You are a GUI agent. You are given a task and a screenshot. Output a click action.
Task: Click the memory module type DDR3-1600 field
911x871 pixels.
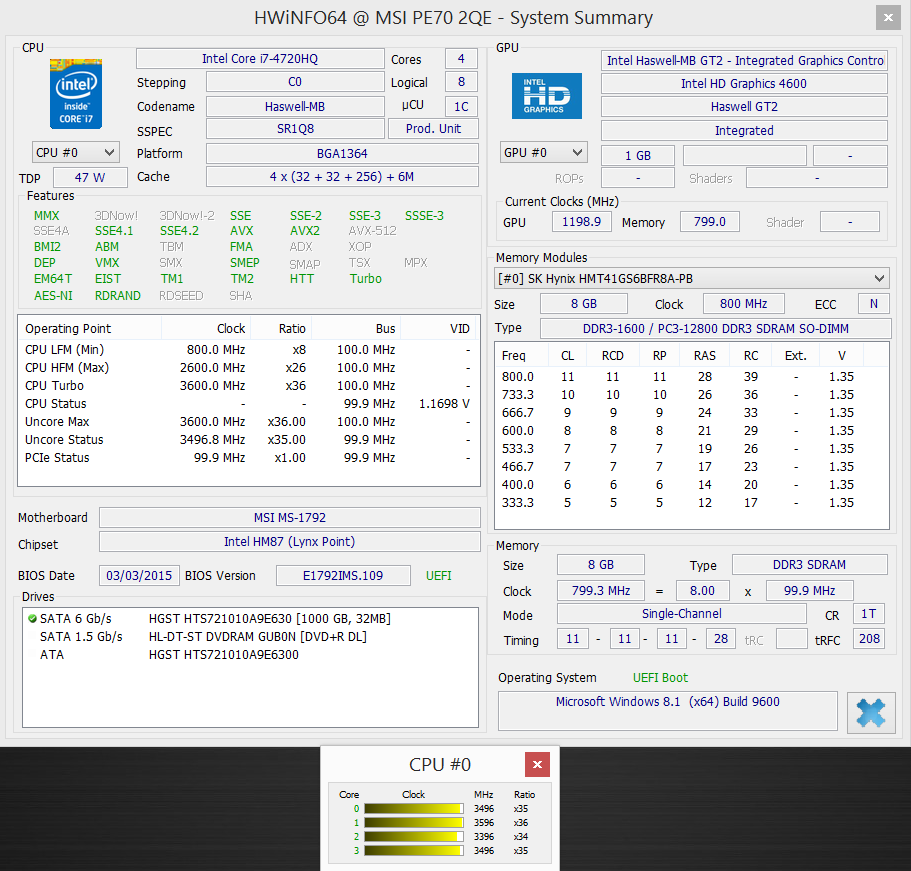[715, 328]
